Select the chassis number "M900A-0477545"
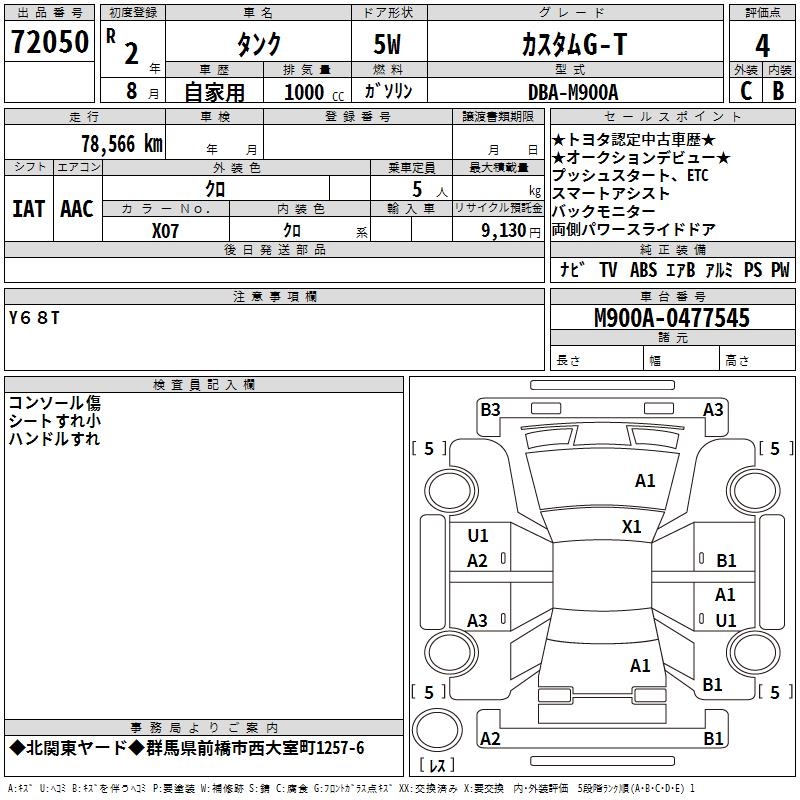The width and height of the screenshot is (800, 800). tap(672, 318)
